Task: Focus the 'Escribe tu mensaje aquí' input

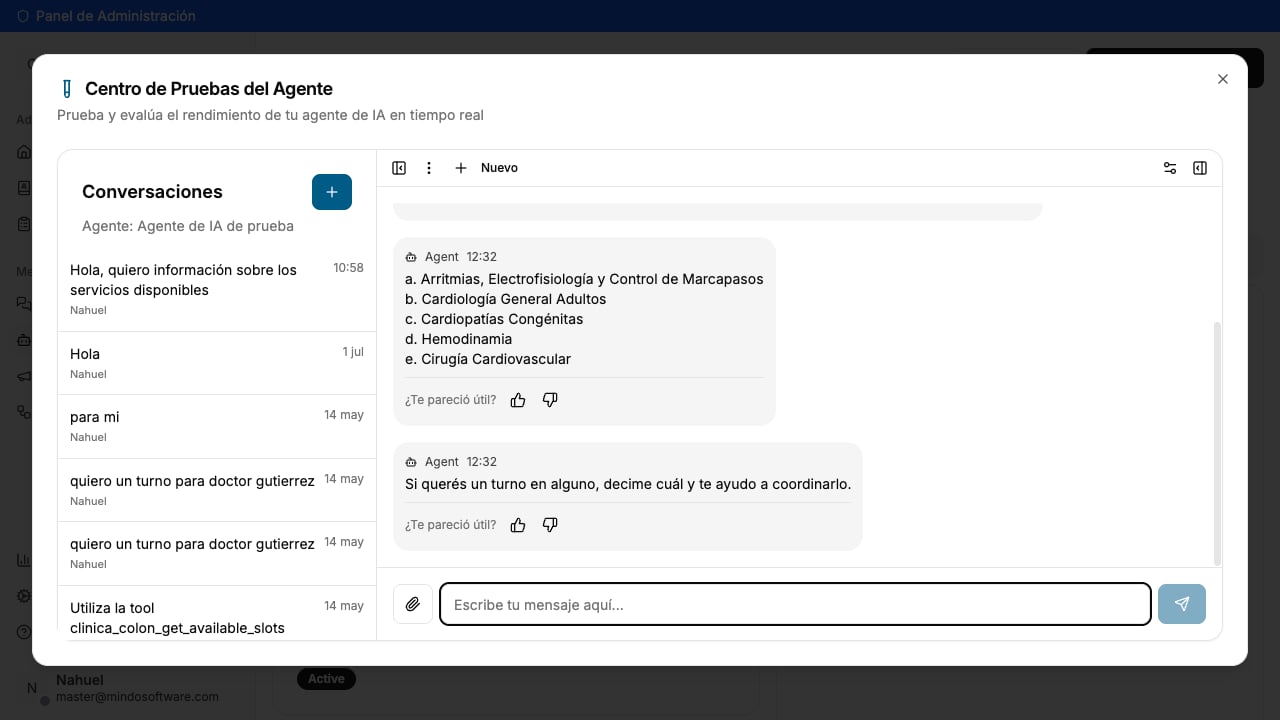Action: coord(795,604)
